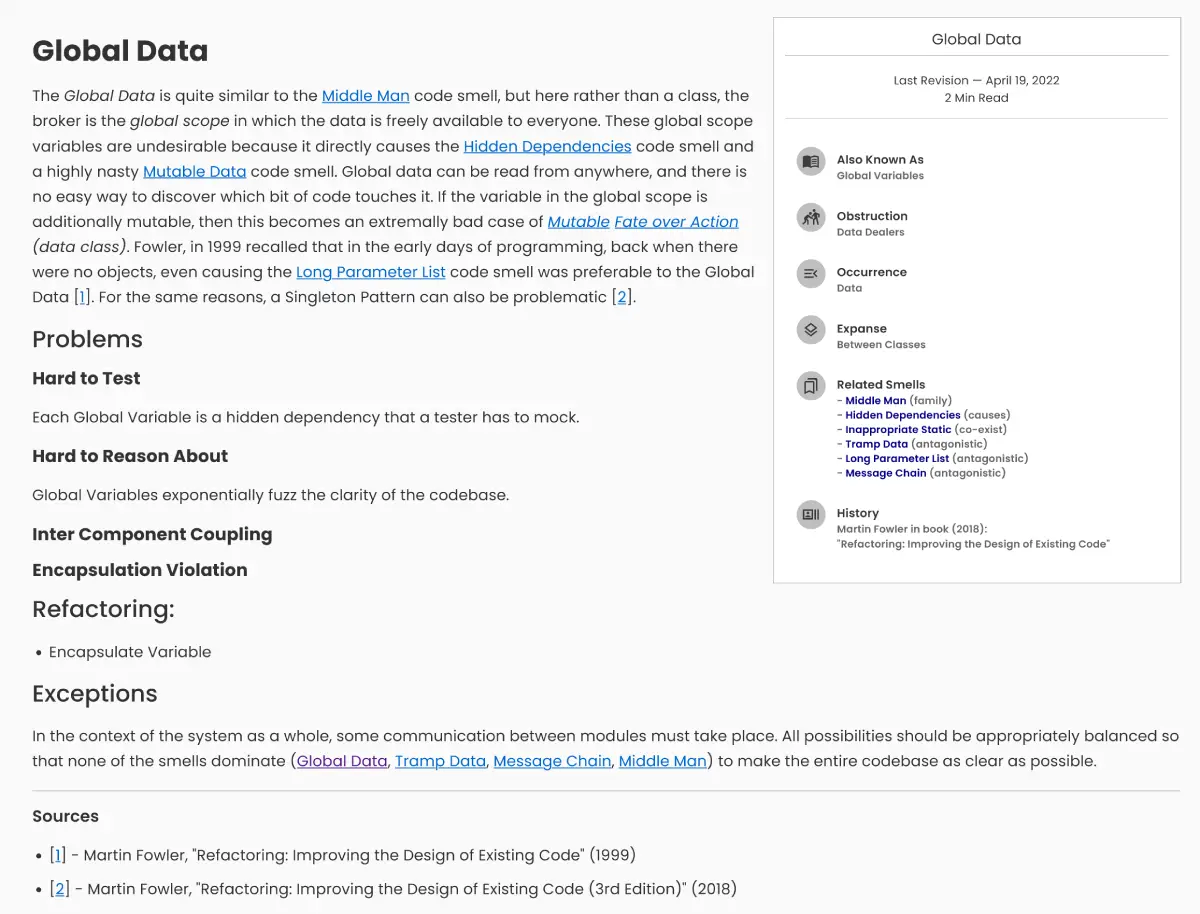Select Message Chain in Related Smells list

(x=885, y=473)
